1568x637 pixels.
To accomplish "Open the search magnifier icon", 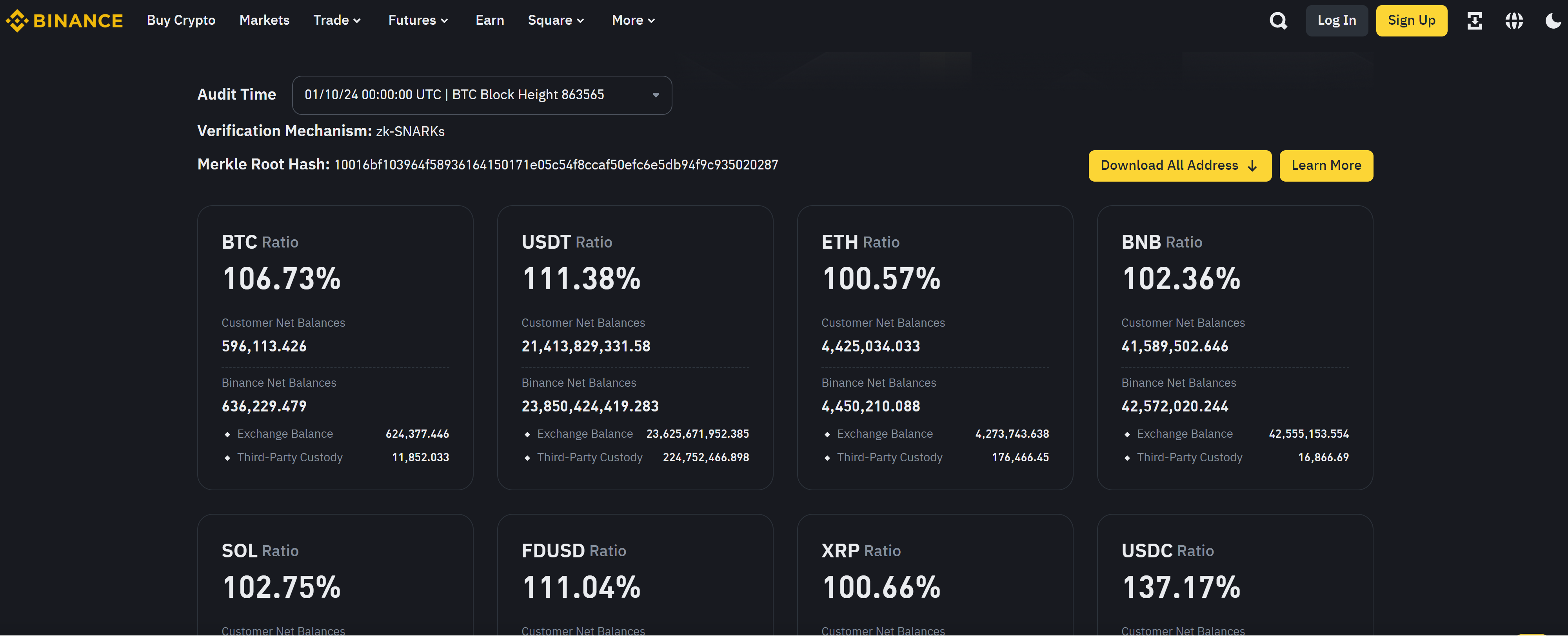I will click(1278, 21).
